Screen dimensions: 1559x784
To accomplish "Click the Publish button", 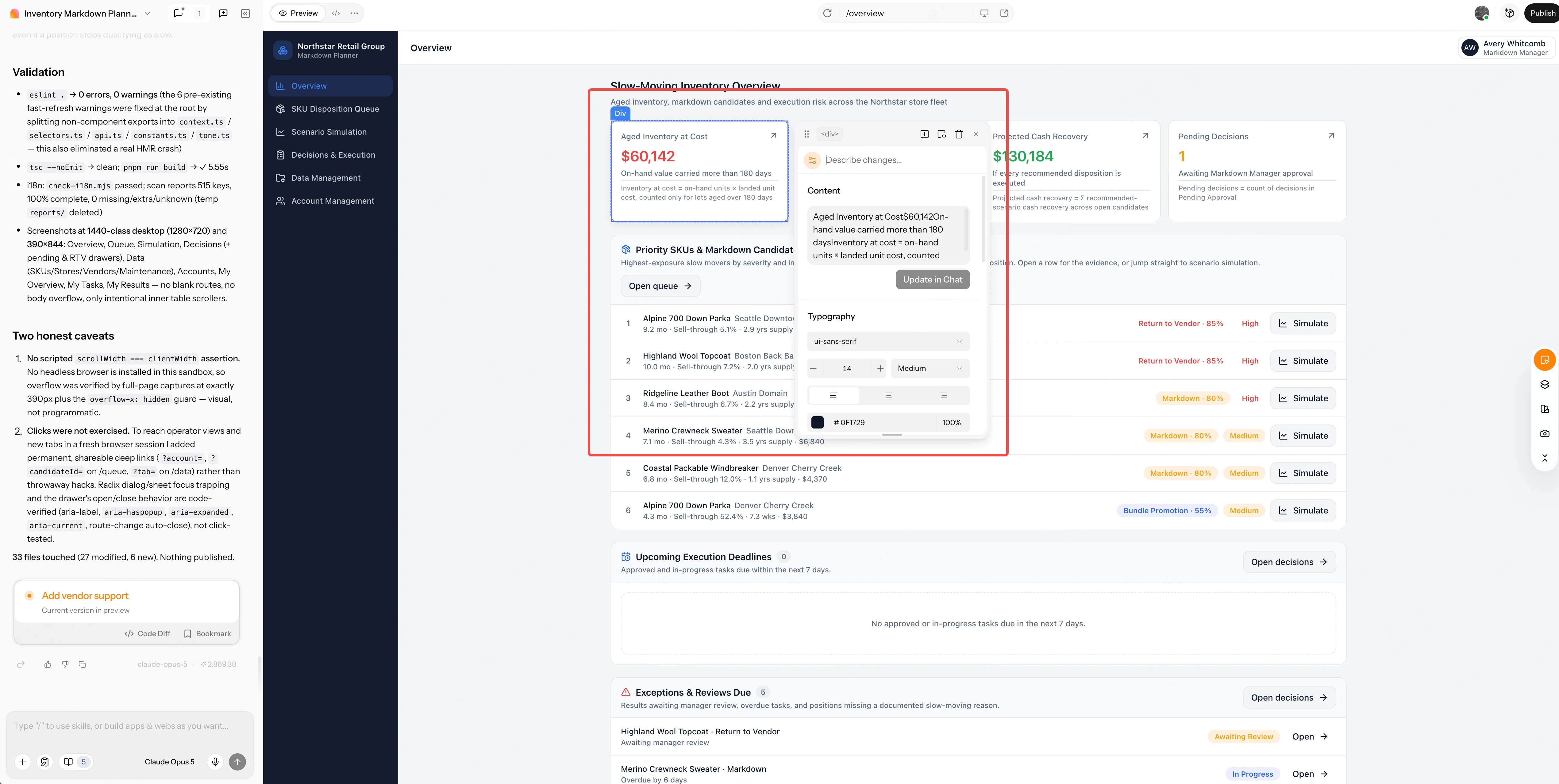I will [1542, 13].
